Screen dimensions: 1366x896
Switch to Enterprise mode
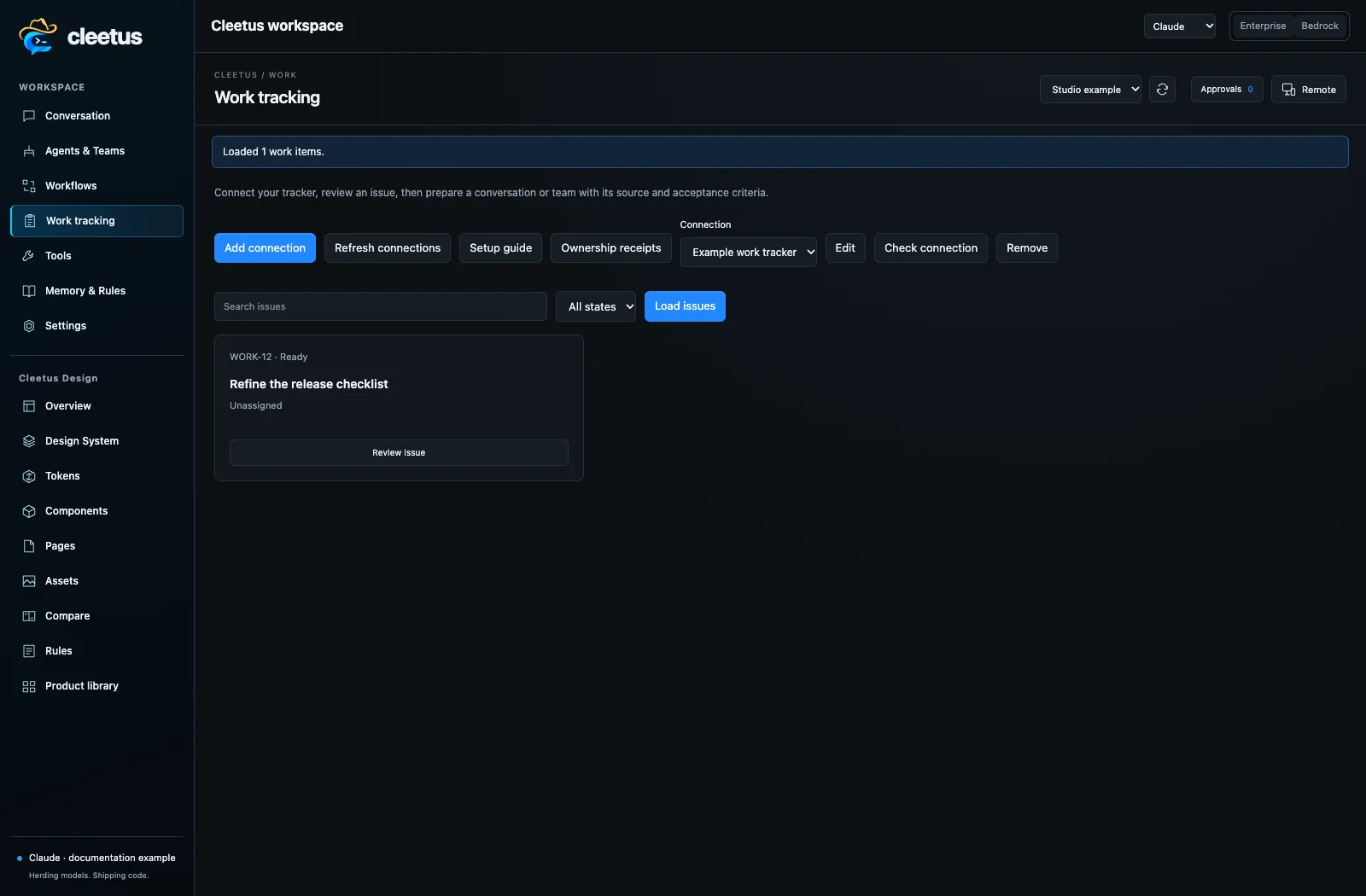1263,26
